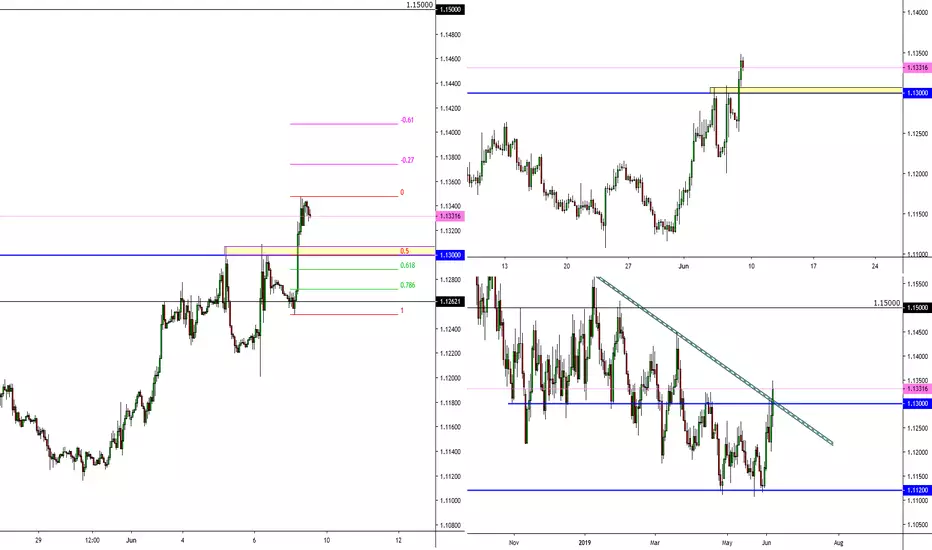Click the 1.11600 price axis tick
This screenshot has width=932, height=550.
451,428
